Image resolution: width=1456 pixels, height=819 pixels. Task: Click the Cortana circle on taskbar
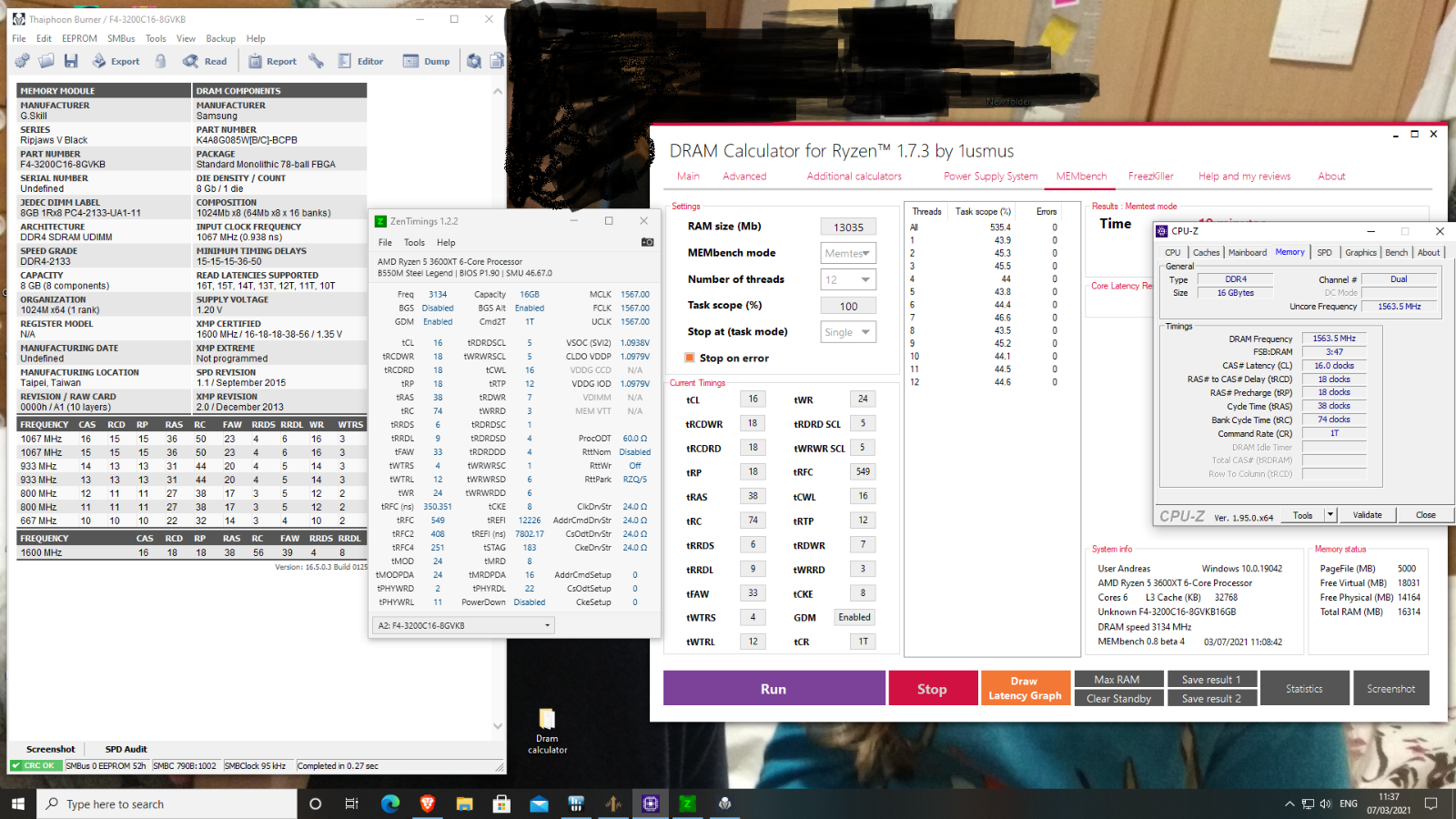[x=315, y=804]
